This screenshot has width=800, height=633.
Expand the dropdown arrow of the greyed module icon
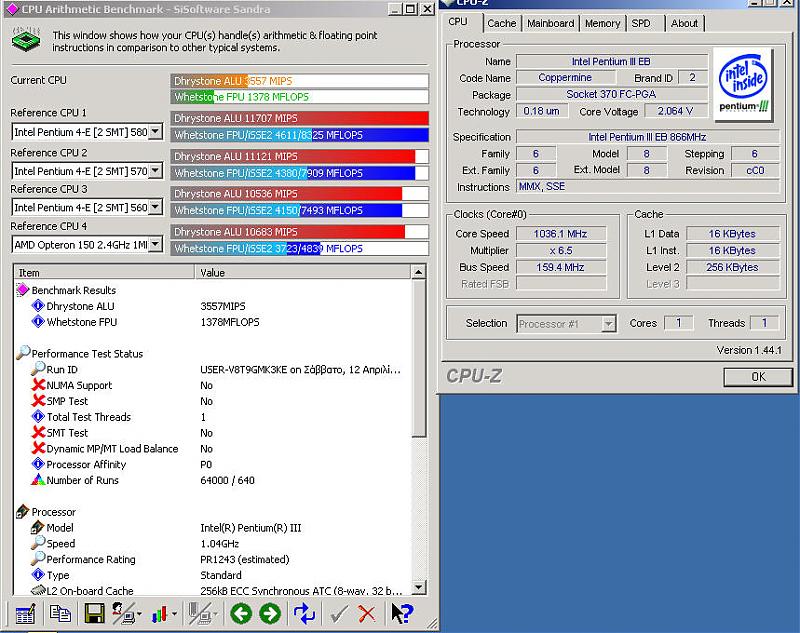(215, 614)
